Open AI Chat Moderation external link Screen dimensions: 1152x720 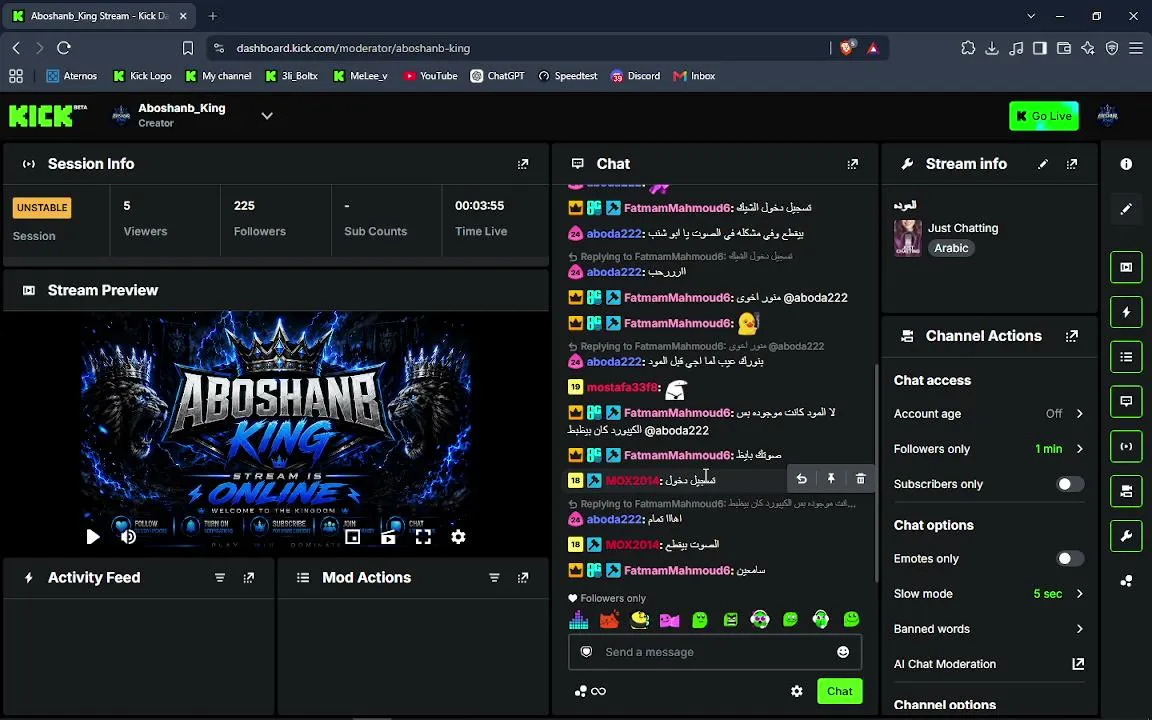(1078, 663)
